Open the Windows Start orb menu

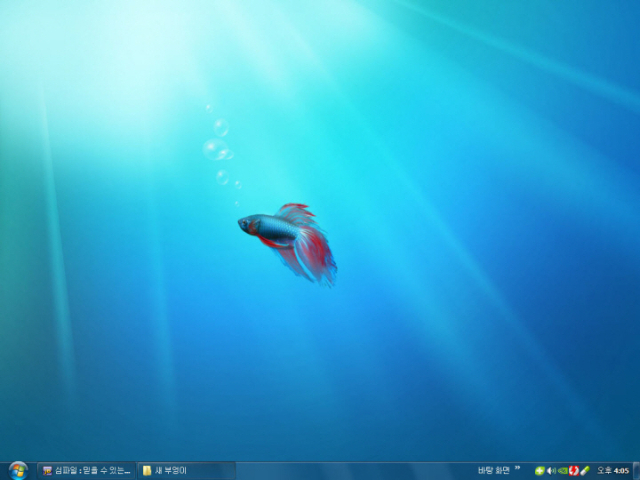(18, 471)
